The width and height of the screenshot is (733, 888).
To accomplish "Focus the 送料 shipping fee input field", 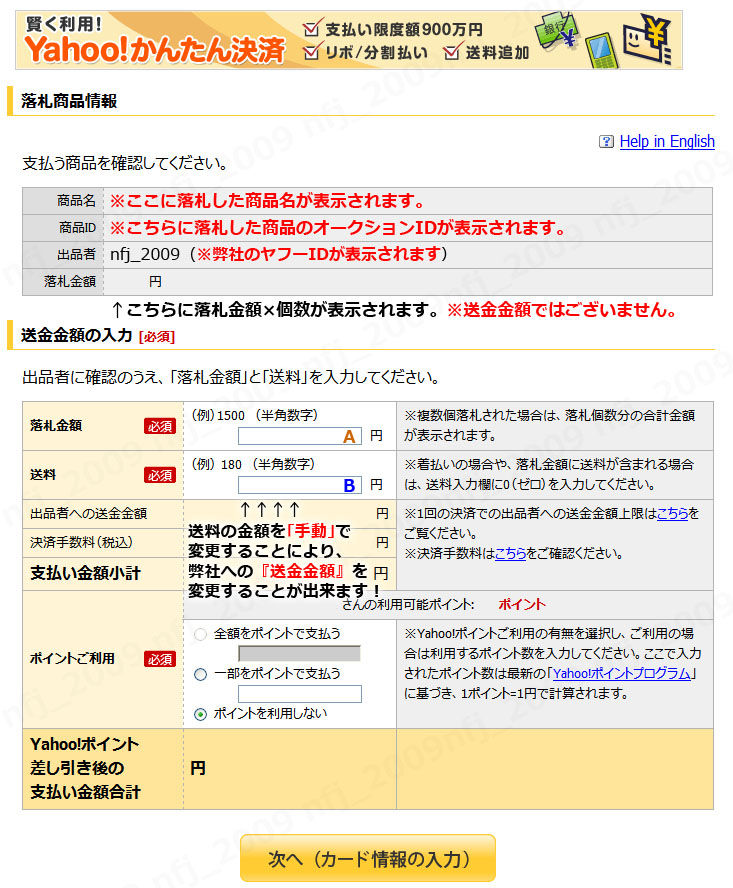I will coord(300,485).
